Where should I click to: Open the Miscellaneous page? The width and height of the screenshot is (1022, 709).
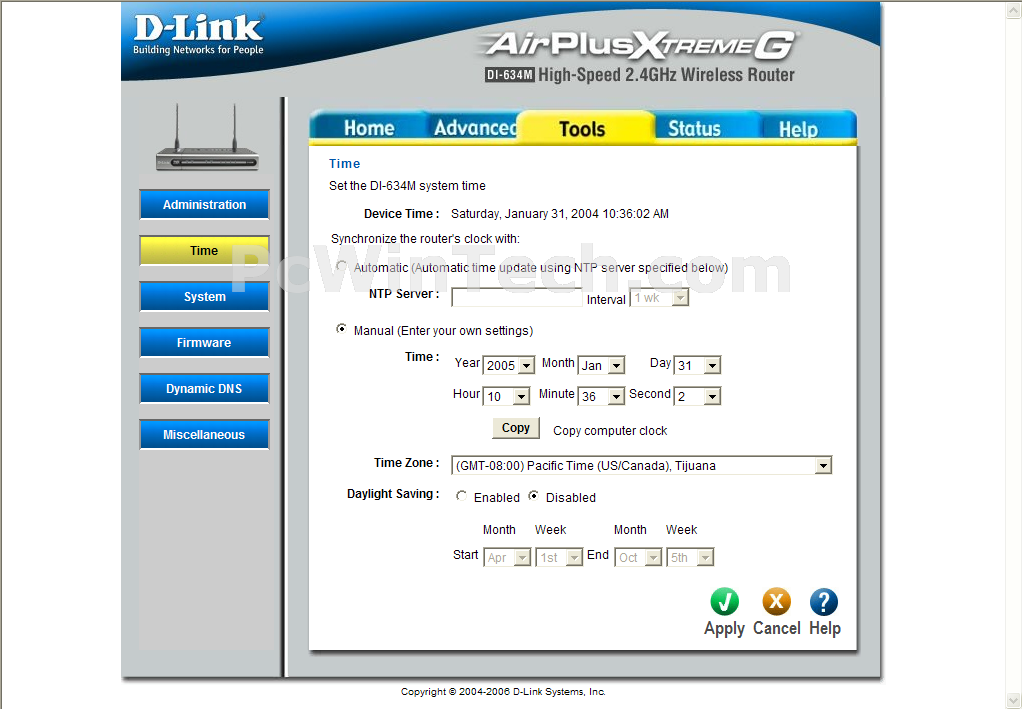204,435
